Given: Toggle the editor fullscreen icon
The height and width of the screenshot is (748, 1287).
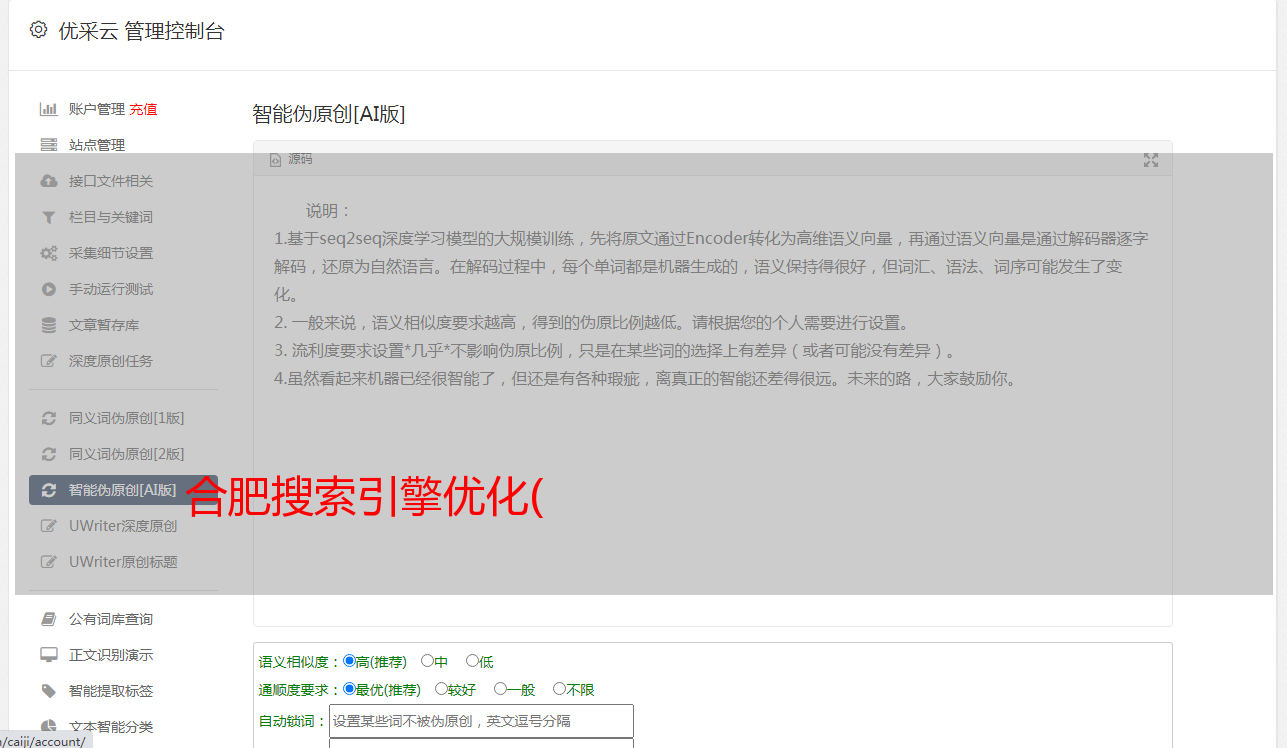Looking at the screenshot, I should (x=1151, y=160).
